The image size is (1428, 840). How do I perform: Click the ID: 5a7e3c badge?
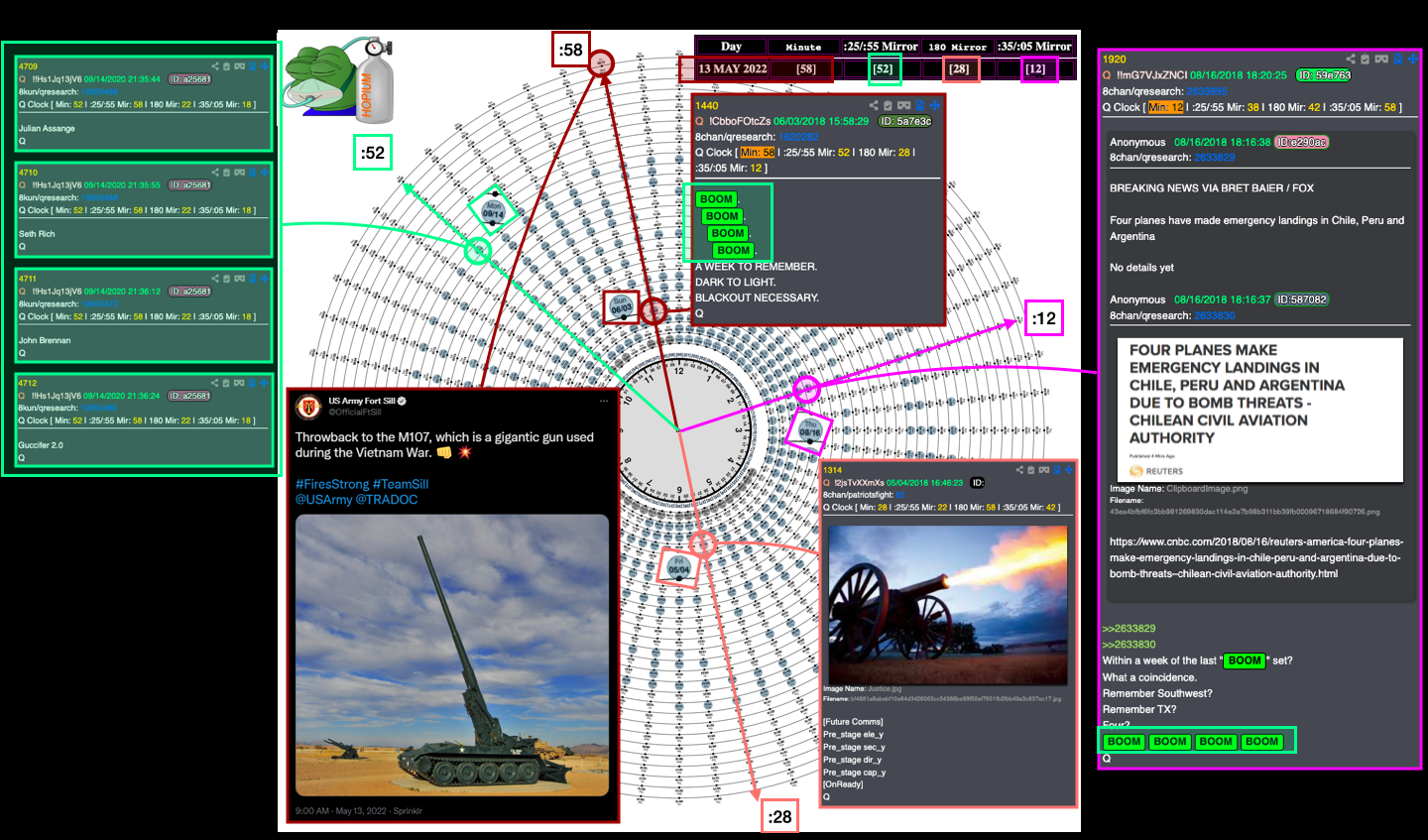tap(905, 121)
